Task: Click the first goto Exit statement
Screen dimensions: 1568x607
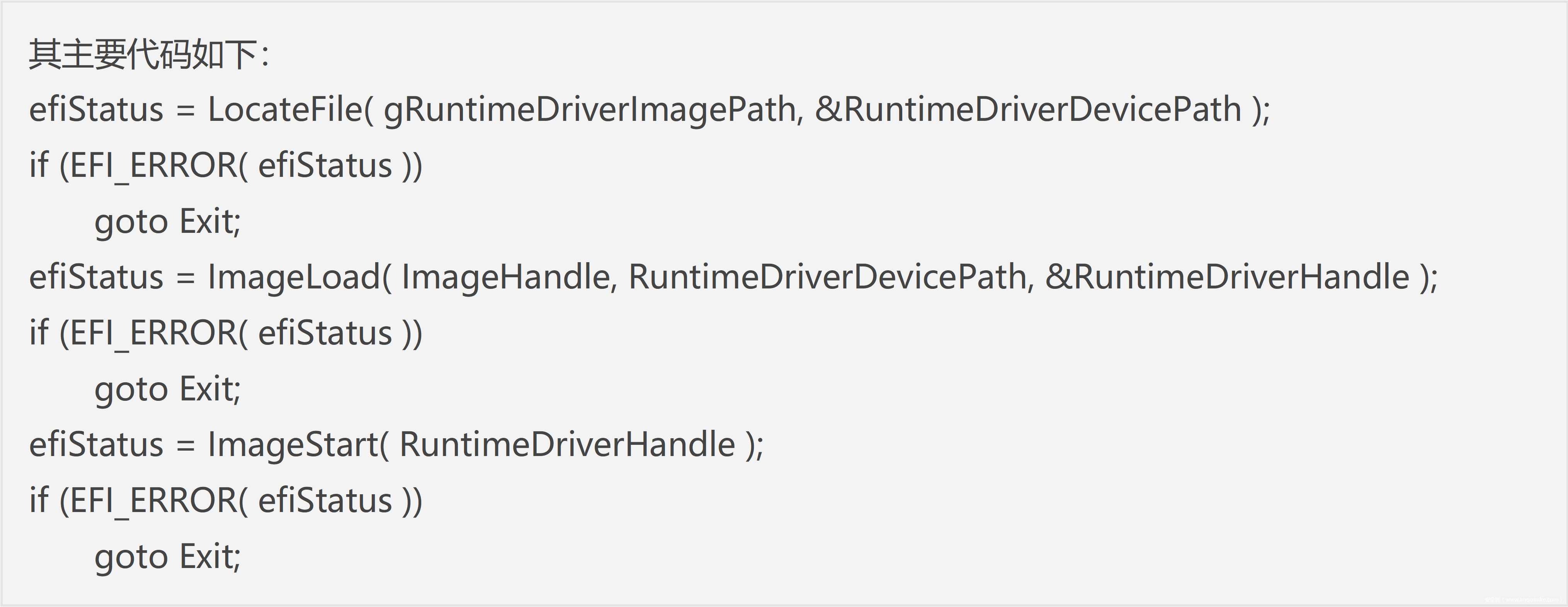Action: [x=167, y=221]
